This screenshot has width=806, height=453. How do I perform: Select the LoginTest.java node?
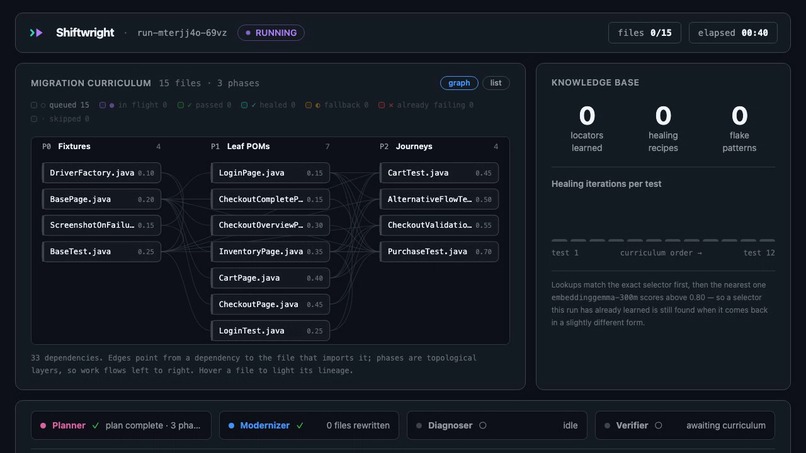click(x=270, y=331)
